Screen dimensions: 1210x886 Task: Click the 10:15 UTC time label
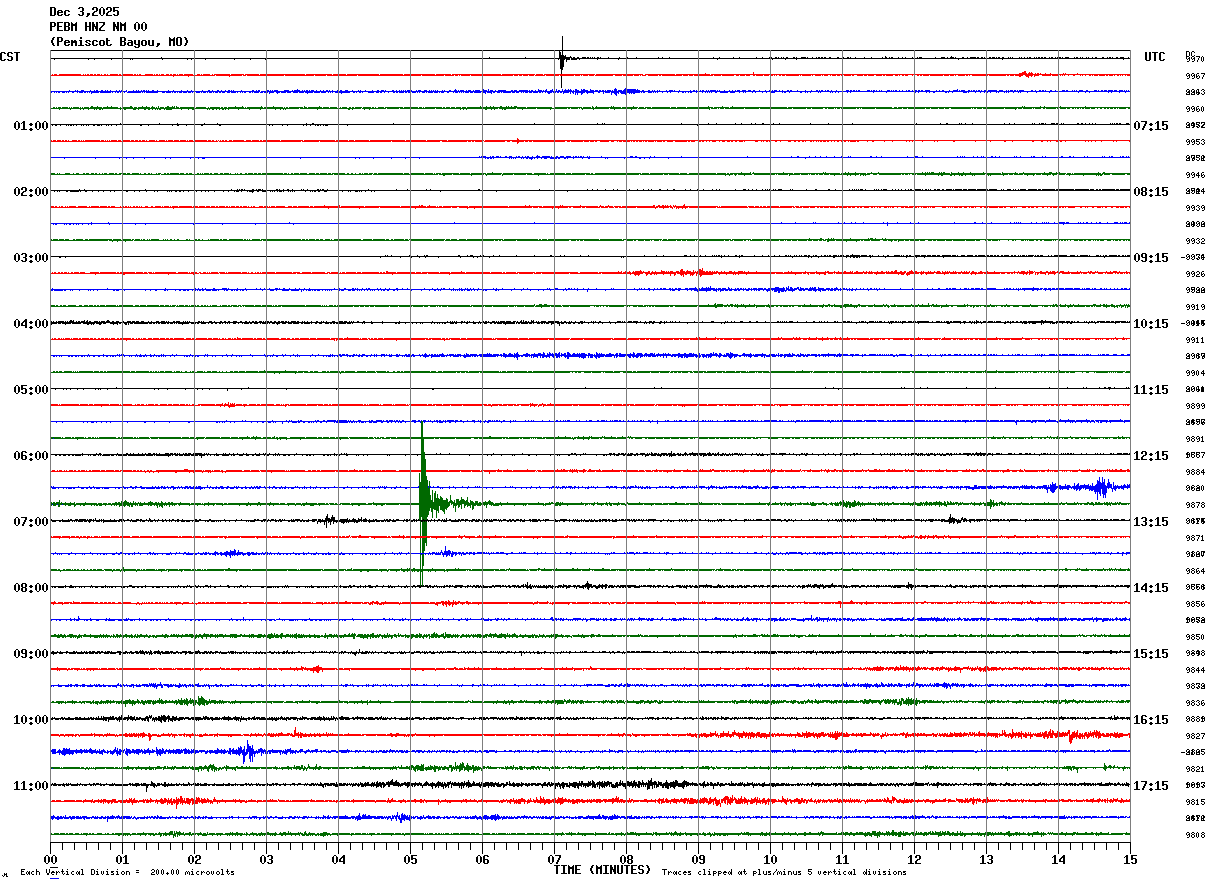click(x=1151, y=324)
